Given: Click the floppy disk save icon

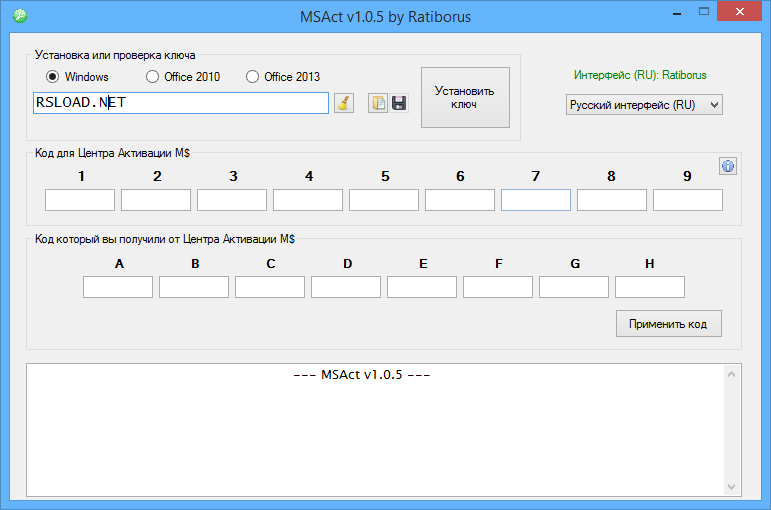Looking at the screenshot, I should [x=399, y=103].
